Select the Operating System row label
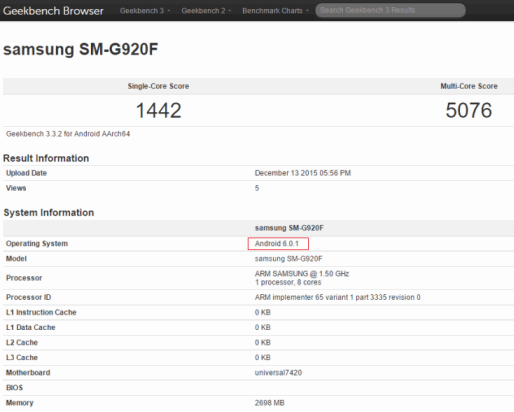This screenshot has height=412, width=514. point(37,244)
